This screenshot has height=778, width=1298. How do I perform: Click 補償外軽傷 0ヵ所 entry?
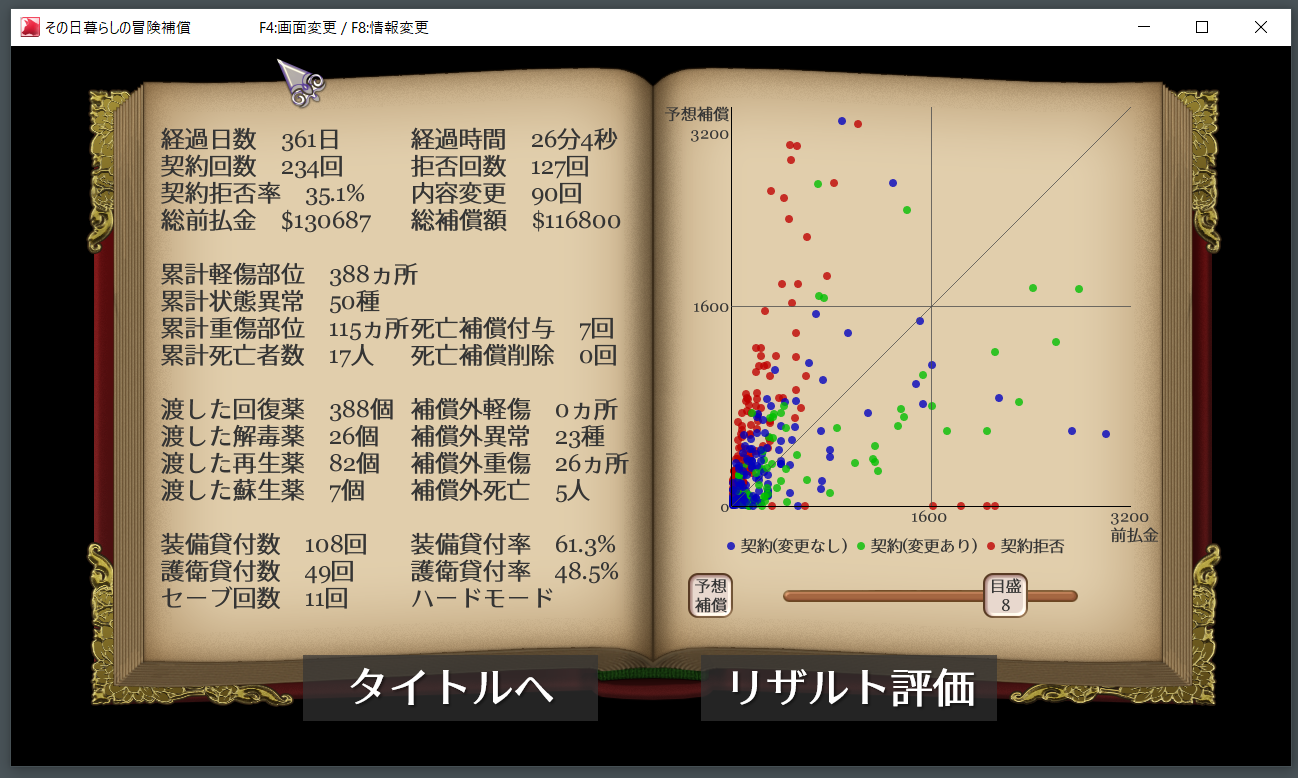(x=514, y=410)
